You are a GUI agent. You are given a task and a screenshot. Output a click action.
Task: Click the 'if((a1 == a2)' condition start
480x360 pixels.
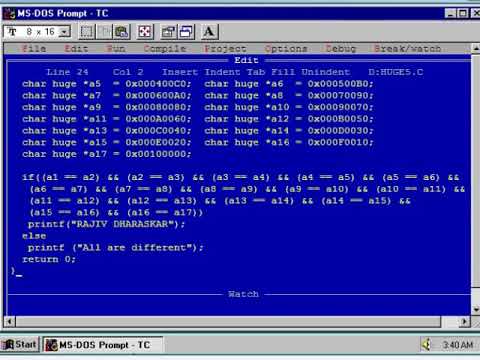point(61,177)
